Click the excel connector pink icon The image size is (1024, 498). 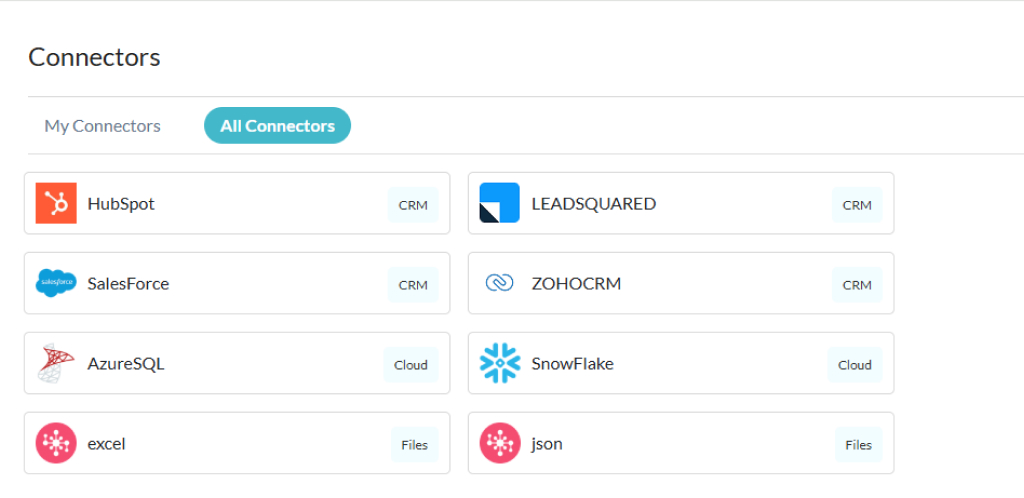[56, 443]
